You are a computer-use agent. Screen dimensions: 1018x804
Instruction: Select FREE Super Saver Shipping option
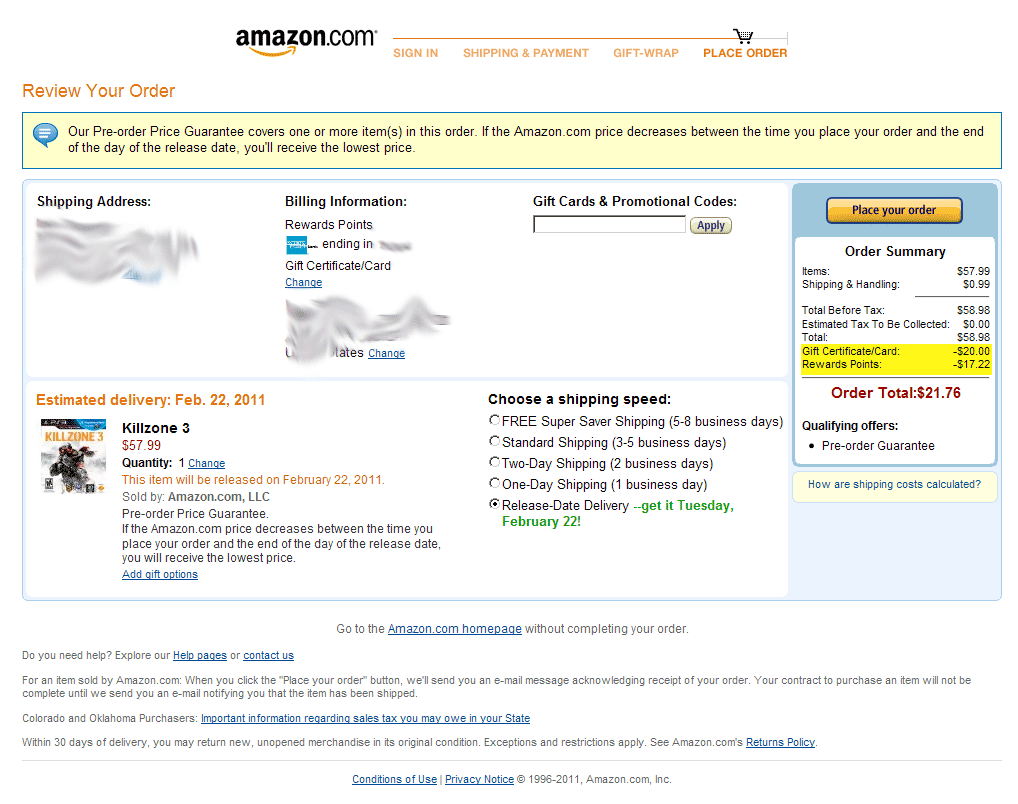click(495, 421)
